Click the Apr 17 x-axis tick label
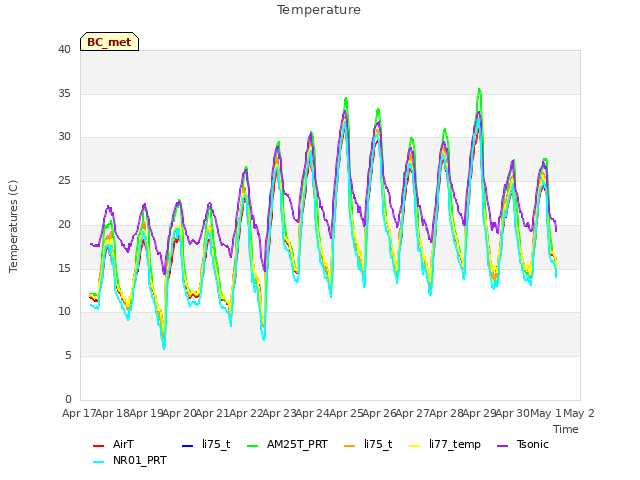 pyautogui.click(x=79, y=413)
